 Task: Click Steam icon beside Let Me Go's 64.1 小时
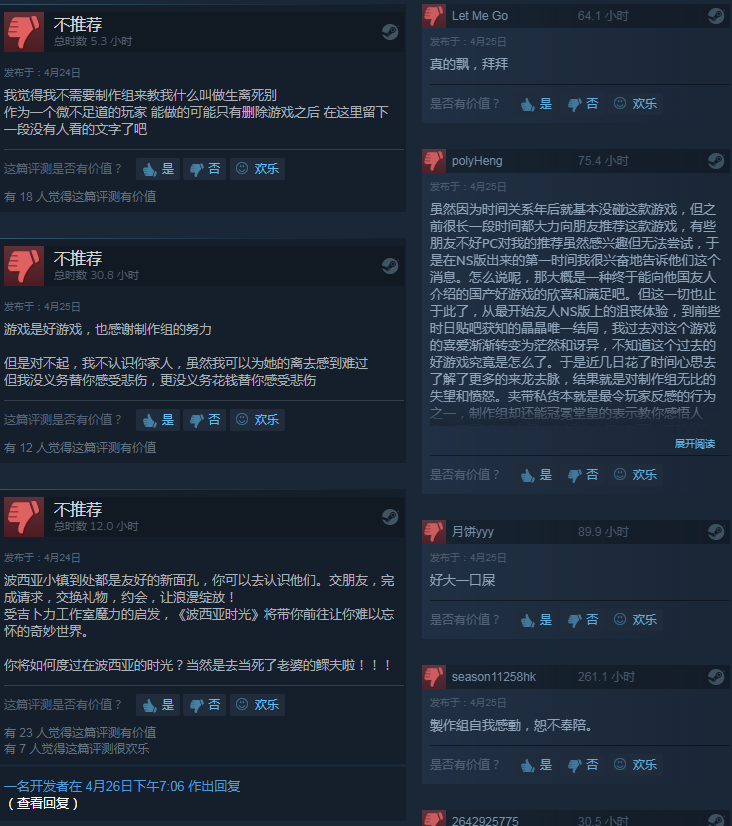pyautogui.click(x=716, y=16)
